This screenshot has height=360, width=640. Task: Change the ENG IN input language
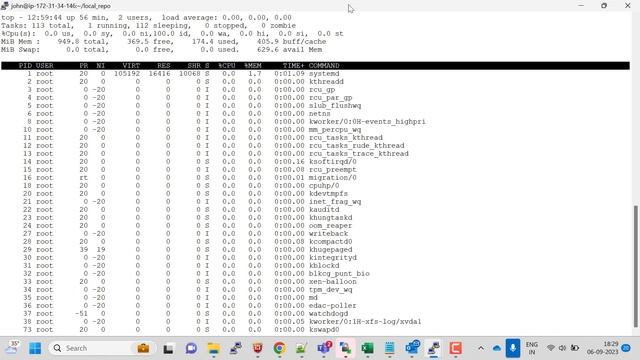point(531,348)
